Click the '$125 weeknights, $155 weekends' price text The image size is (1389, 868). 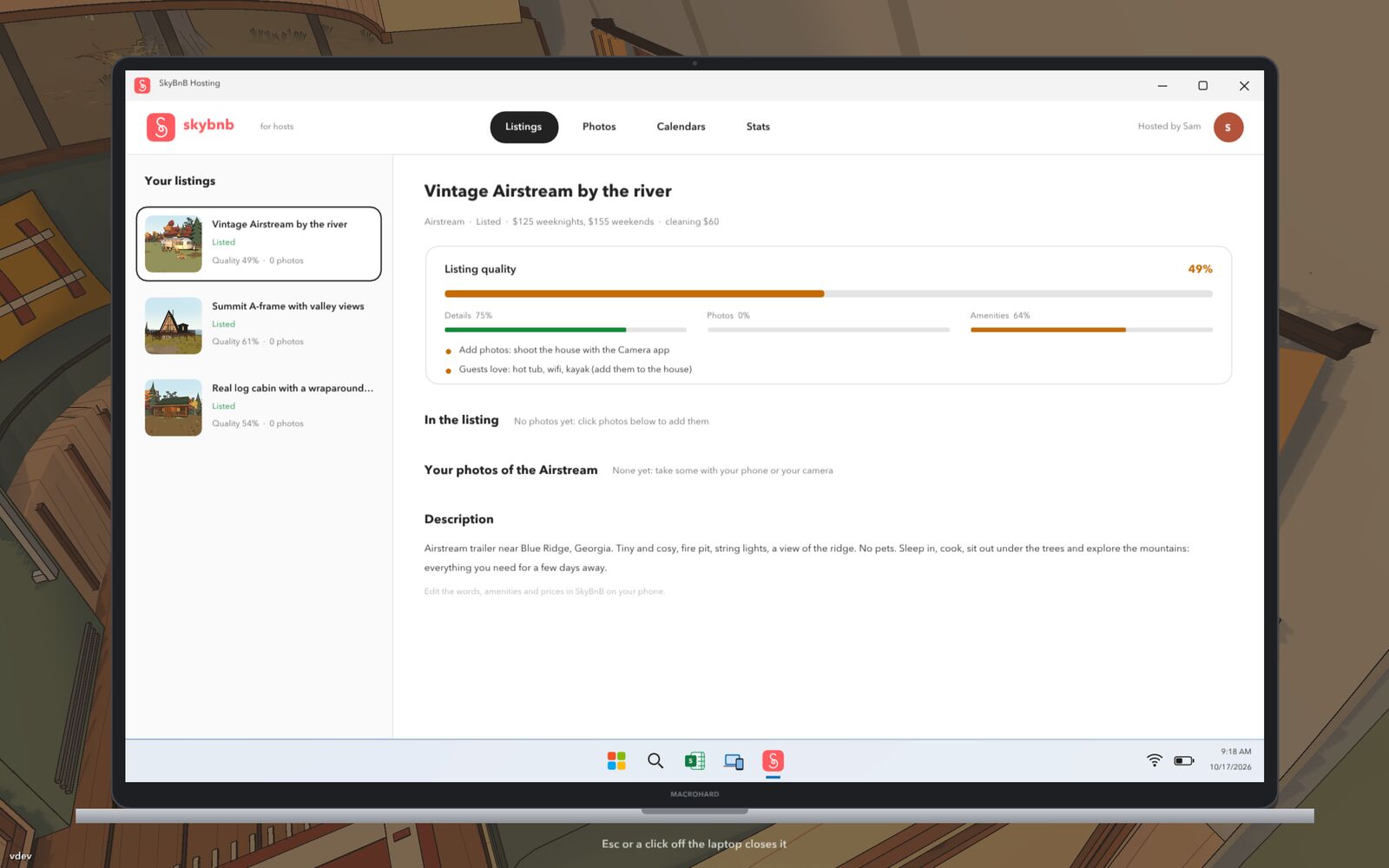(583, 221)
